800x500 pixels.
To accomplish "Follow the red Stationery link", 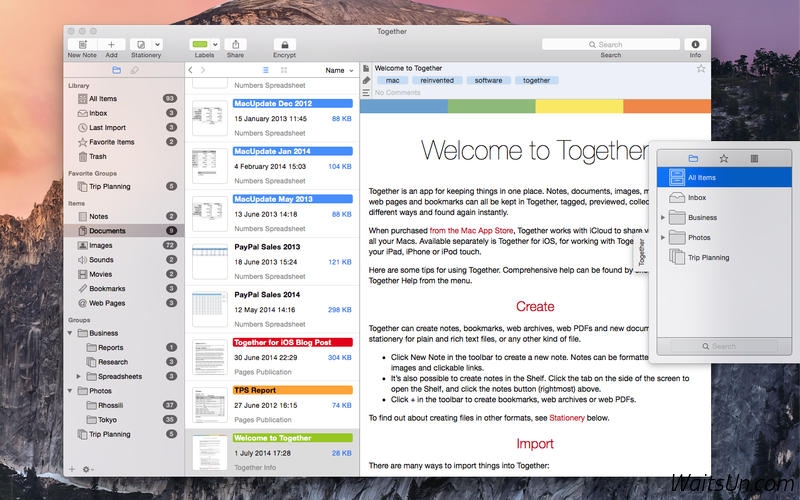I will 567,418.
